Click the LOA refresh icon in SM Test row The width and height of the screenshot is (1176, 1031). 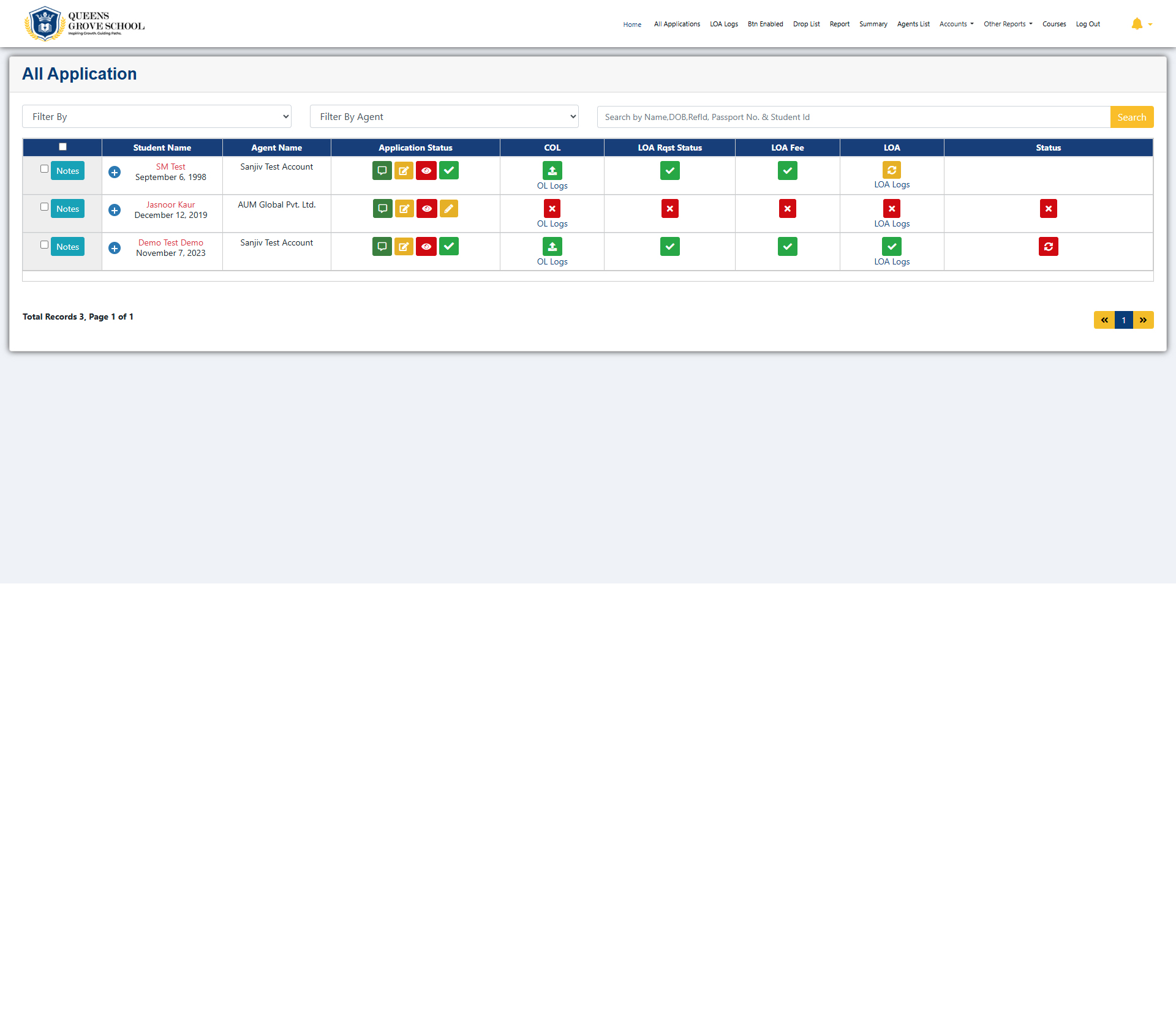pyautogui.click(x=892, y=170)
